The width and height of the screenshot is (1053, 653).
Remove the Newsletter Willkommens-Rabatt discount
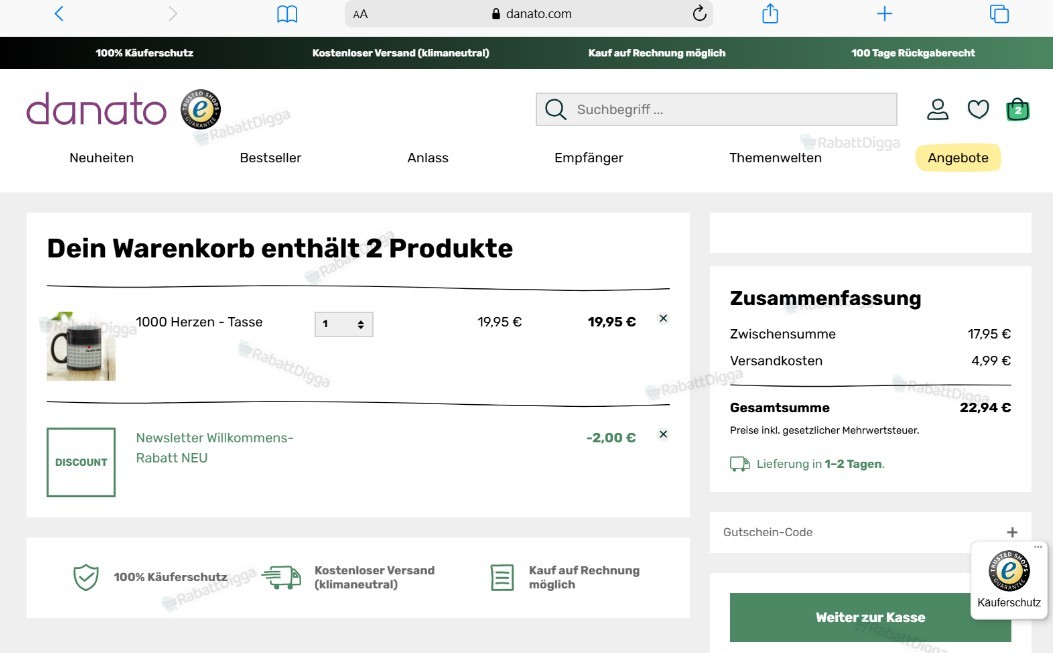click(663, 434)
